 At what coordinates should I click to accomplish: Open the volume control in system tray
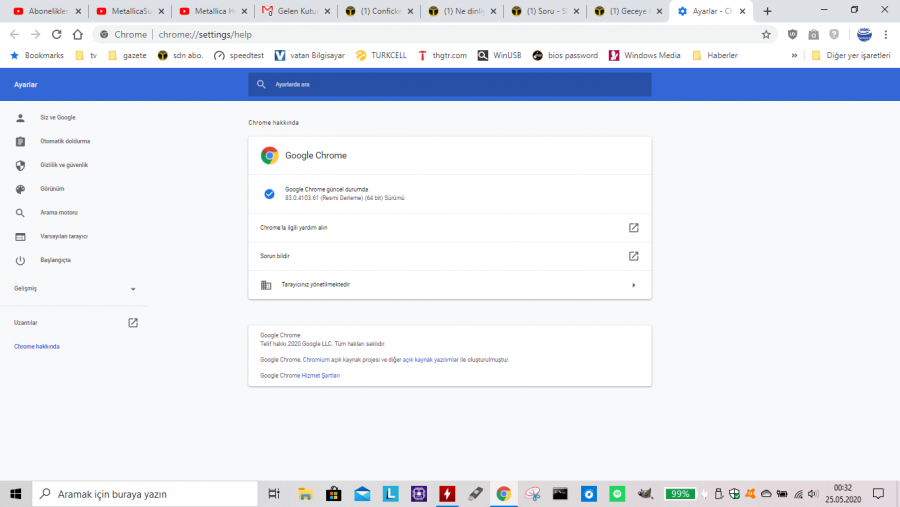(x=813, y=494)
